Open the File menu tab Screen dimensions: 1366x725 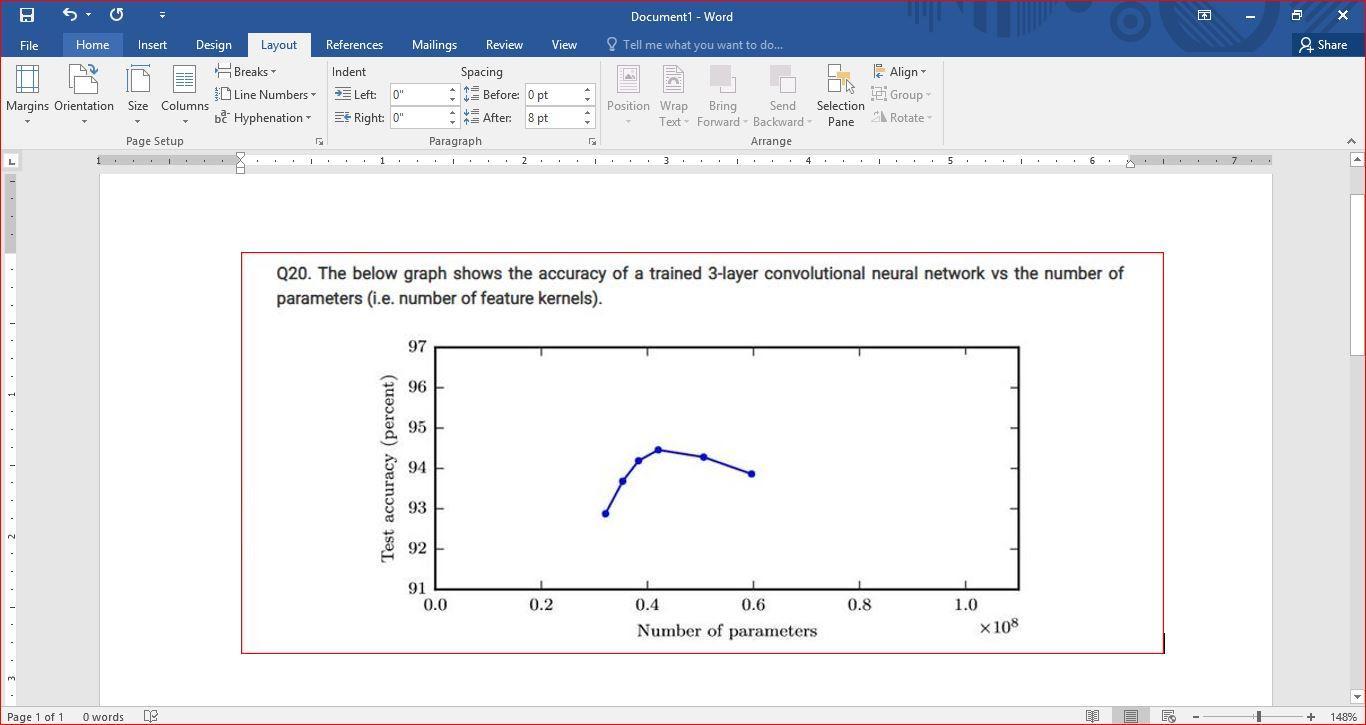click(29, 45)
